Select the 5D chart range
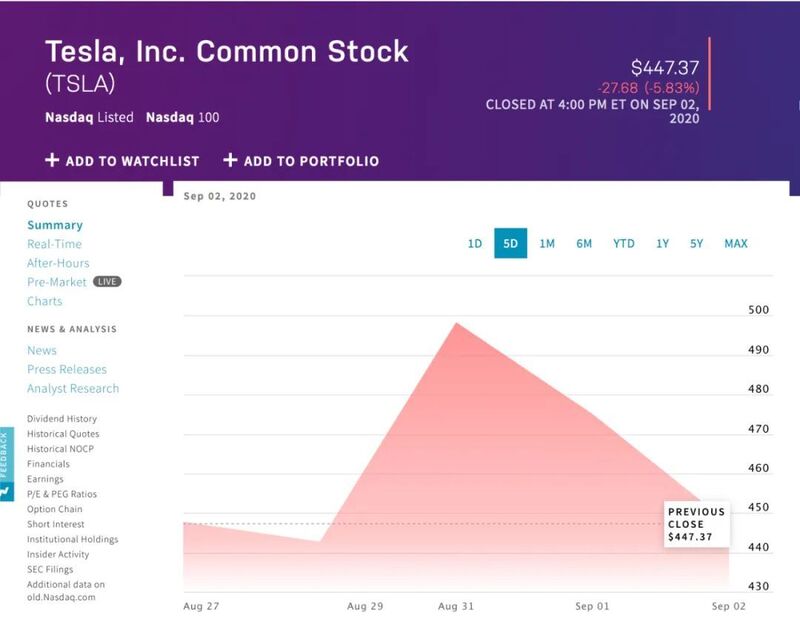 pos(511,243)
